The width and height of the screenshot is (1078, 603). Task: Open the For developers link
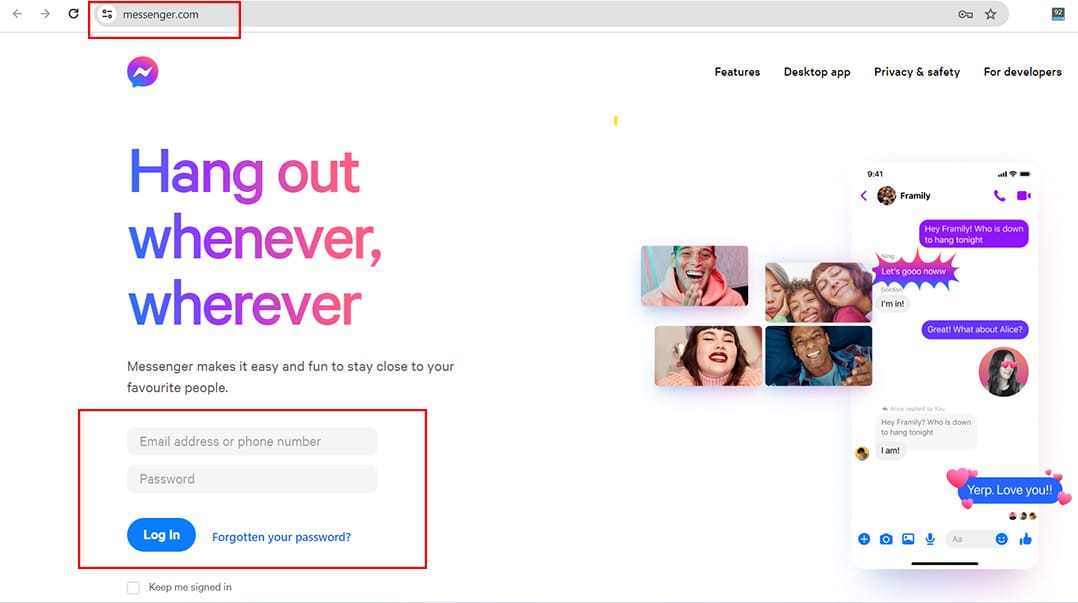(1022, 72)
